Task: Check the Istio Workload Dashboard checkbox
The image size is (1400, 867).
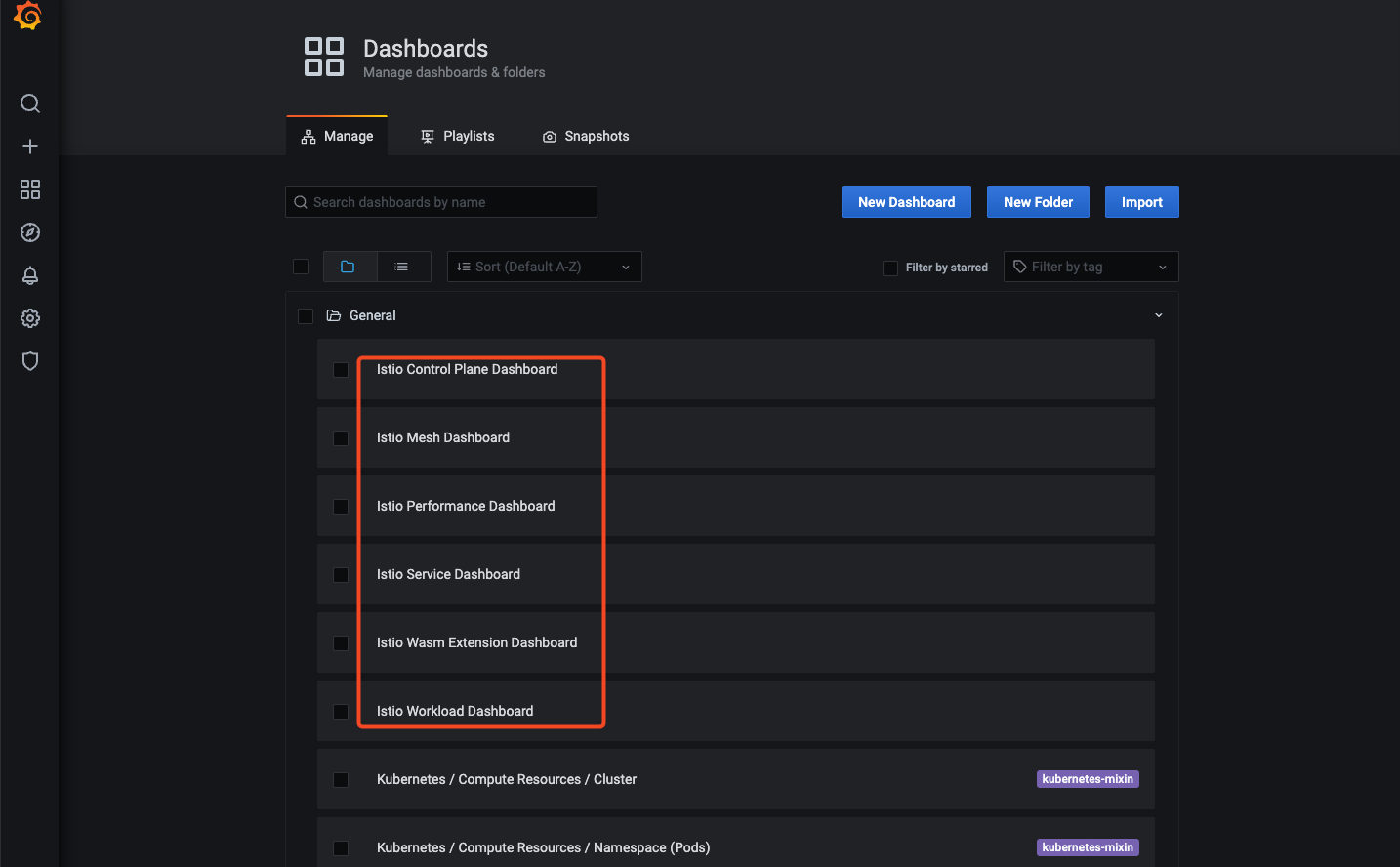Action: (341, 712)
